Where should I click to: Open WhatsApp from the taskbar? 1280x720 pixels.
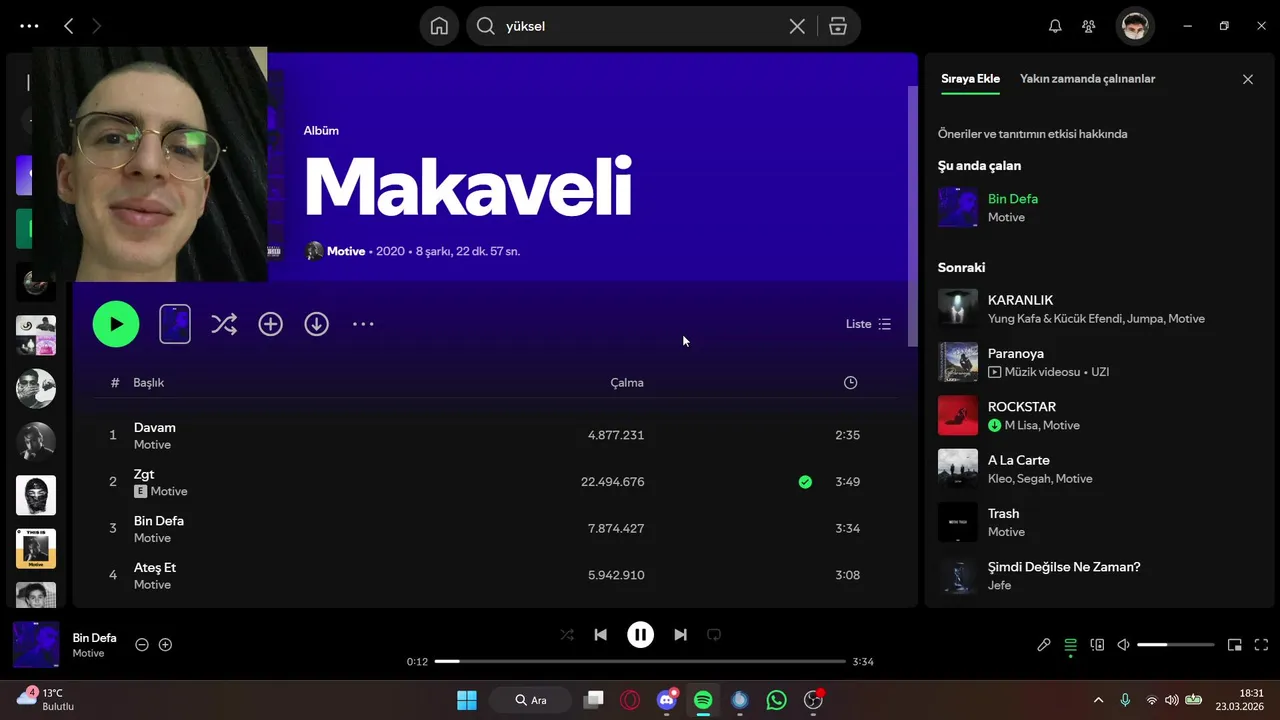point(777,700)
